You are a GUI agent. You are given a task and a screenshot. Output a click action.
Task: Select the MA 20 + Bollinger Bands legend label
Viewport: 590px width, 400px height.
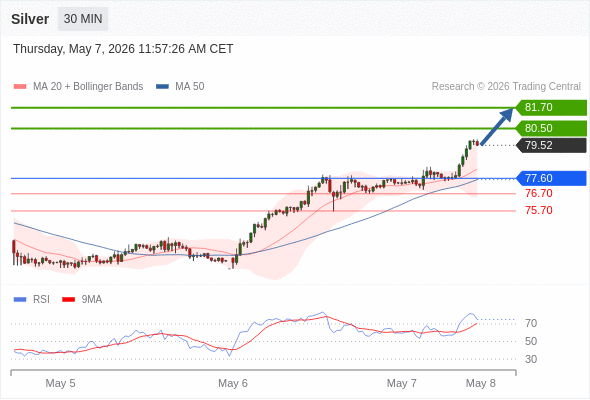pos(88,87)
